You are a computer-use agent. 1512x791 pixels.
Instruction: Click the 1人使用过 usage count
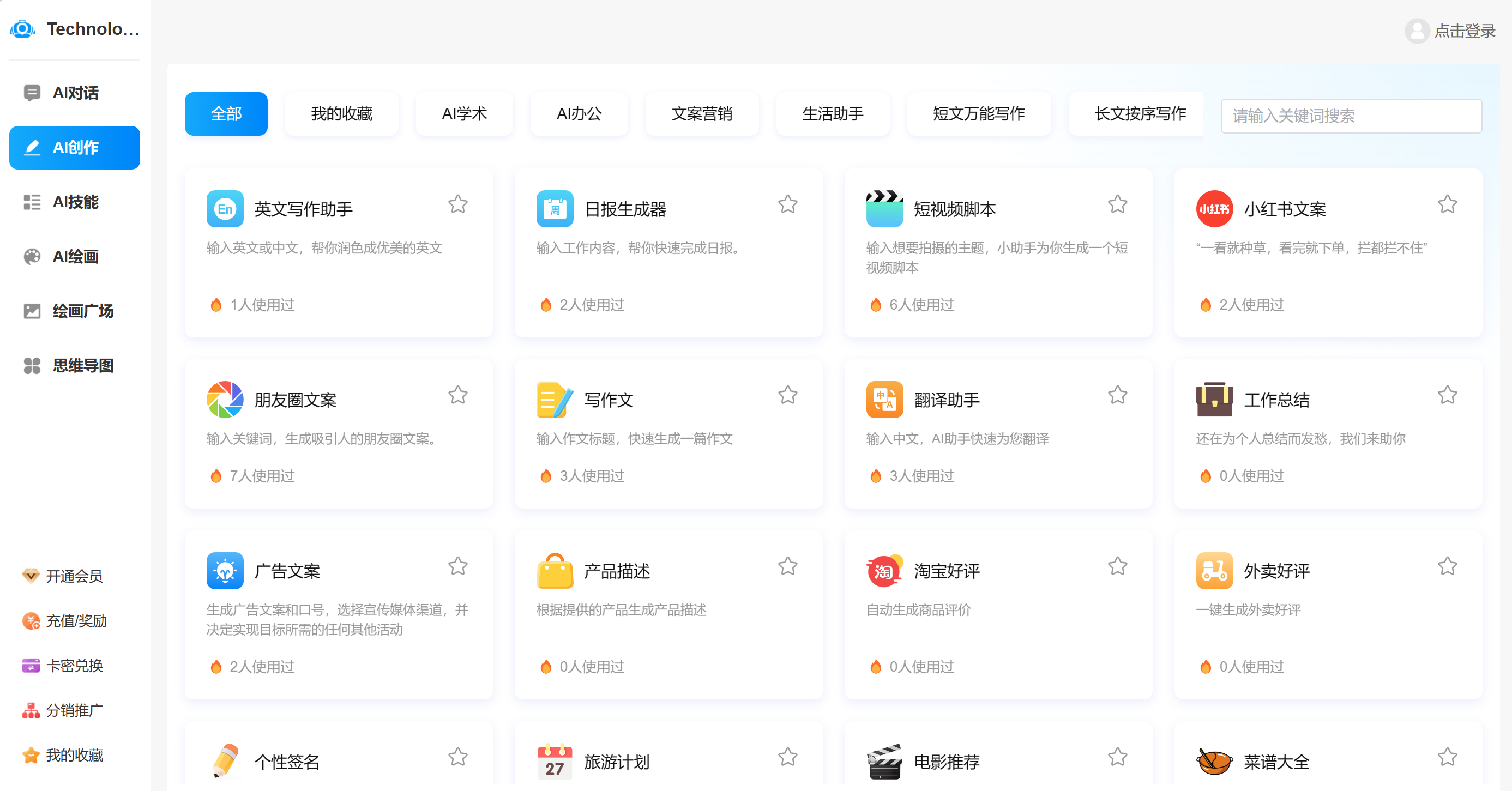[x=262, y=305]
